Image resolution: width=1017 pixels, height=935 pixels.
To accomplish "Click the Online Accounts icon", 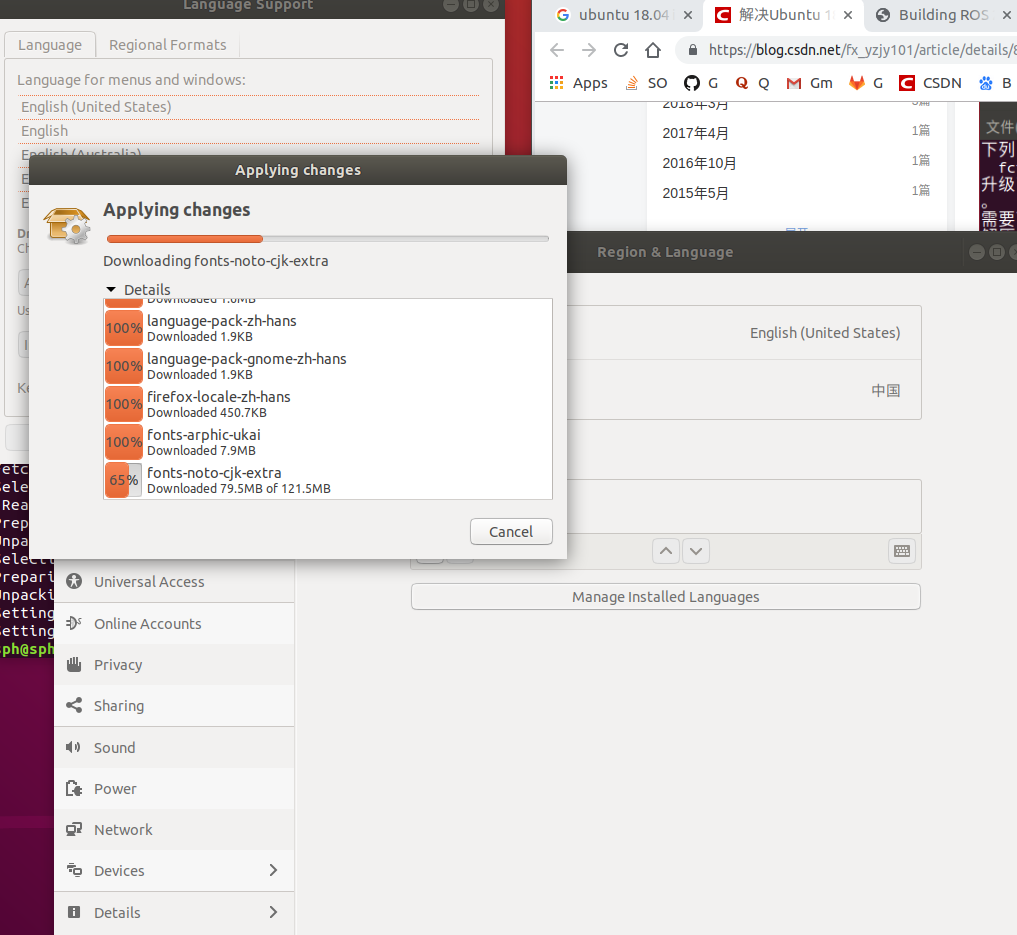I will (x=74, y=623).
